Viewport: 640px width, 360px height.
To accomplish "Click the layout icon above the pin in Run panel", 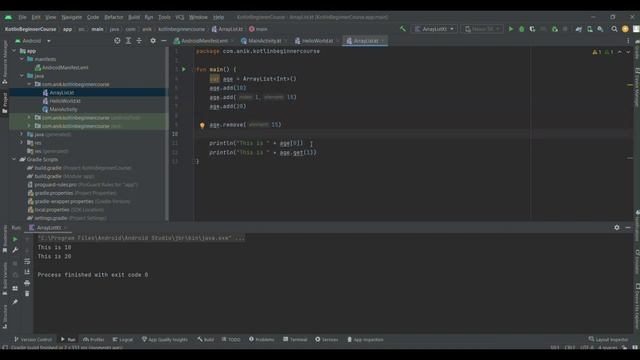I will 15,288.
